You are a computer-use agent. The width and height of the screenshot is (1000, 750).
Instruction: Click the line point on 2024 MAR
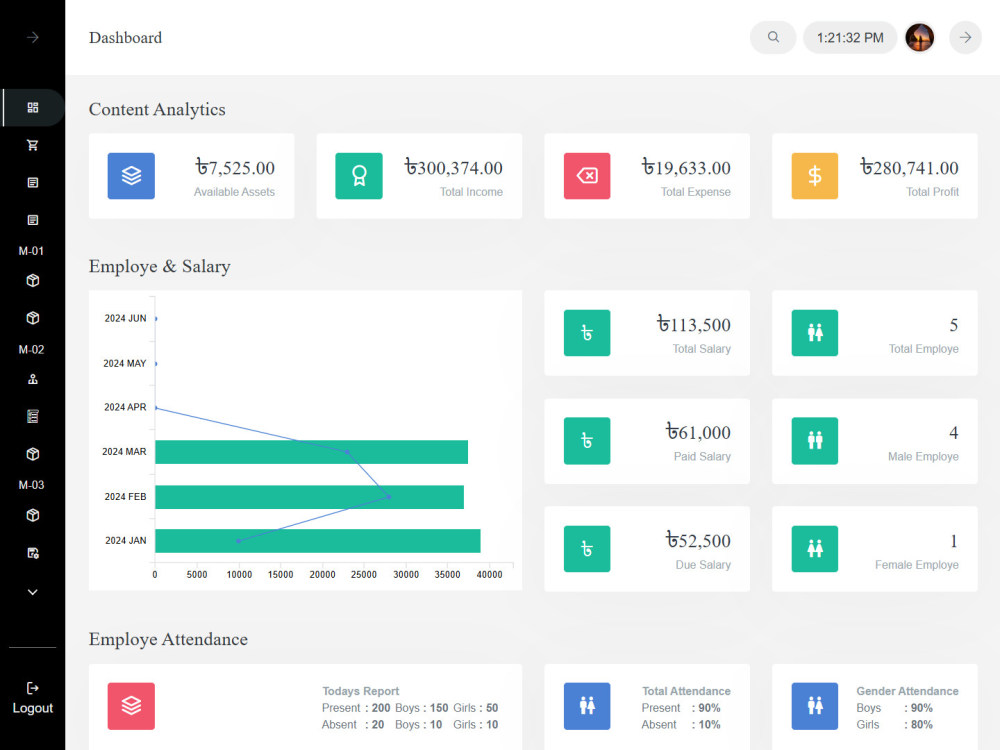click(347, 452)
